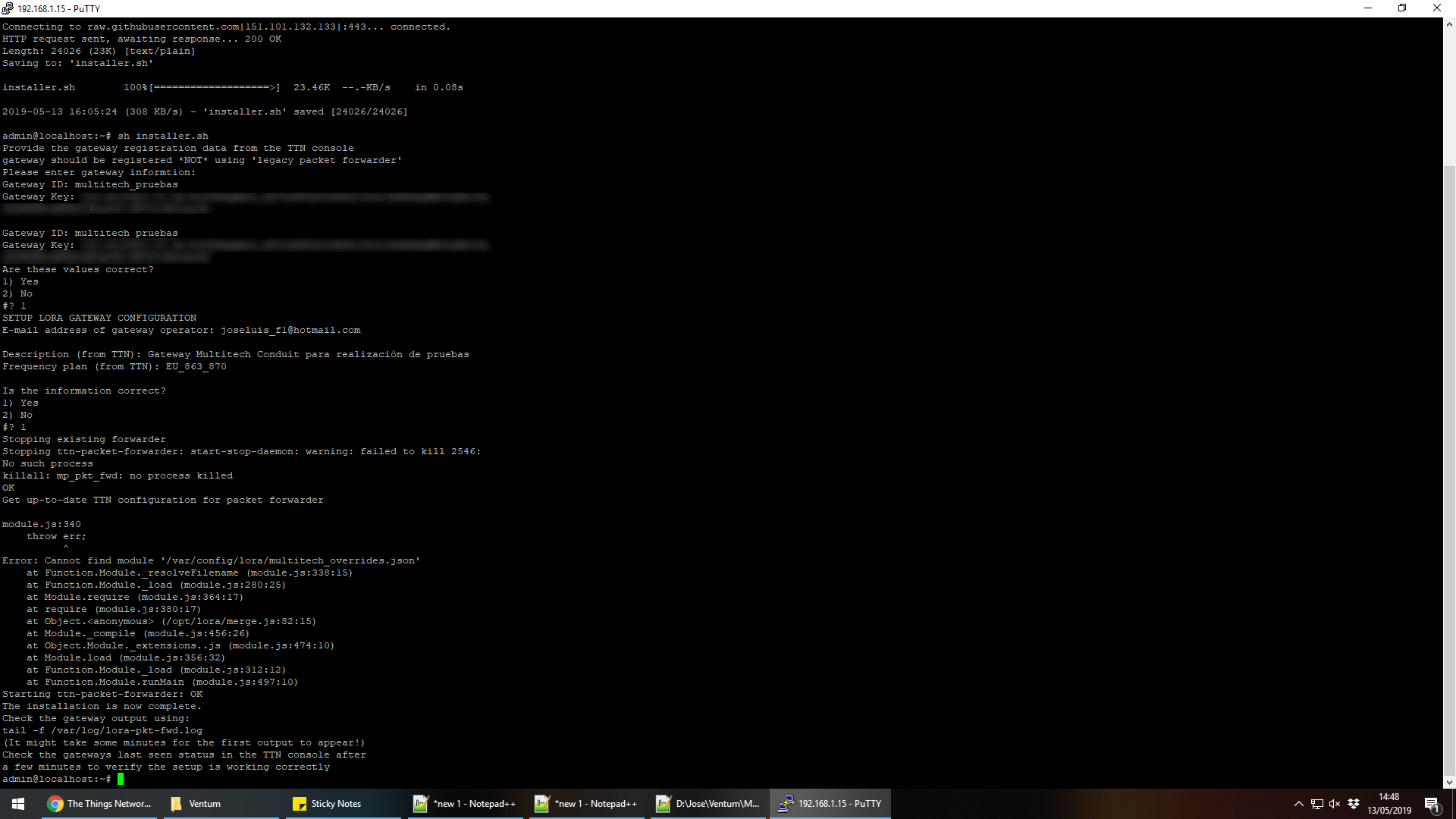Click the green terminal cursor block
Viewport: 1456px width, 819px height.
[121, 779]
